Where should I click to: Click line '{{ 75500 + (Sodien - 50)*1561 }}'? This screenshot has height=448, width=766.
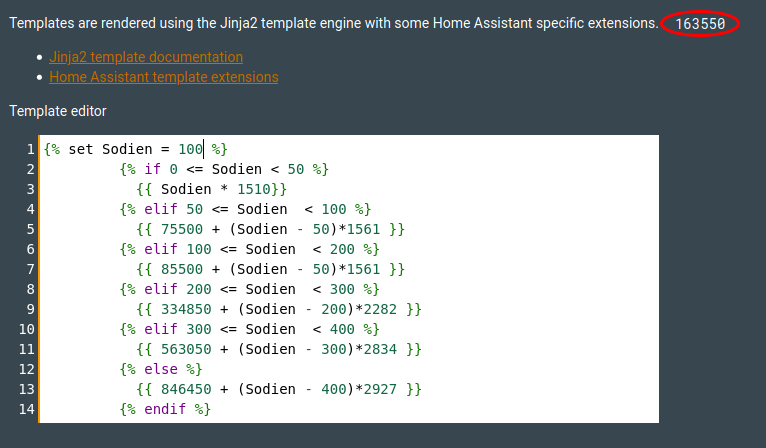coord(271,229)
